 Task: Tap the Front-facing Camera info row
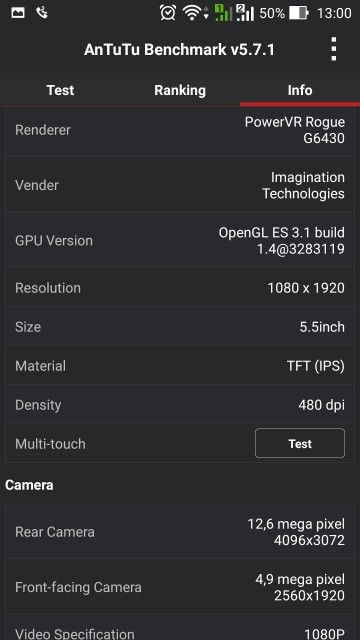[180, 587]
